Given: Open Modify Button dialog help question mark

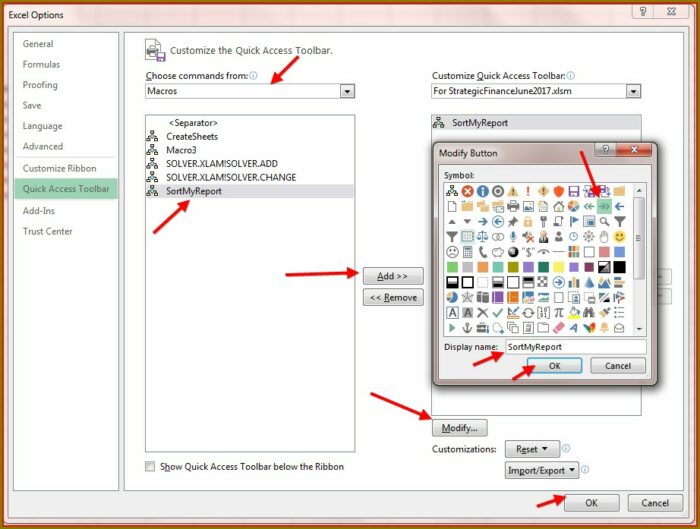Looking at the screenshot, I should click(x=605, y=150).
